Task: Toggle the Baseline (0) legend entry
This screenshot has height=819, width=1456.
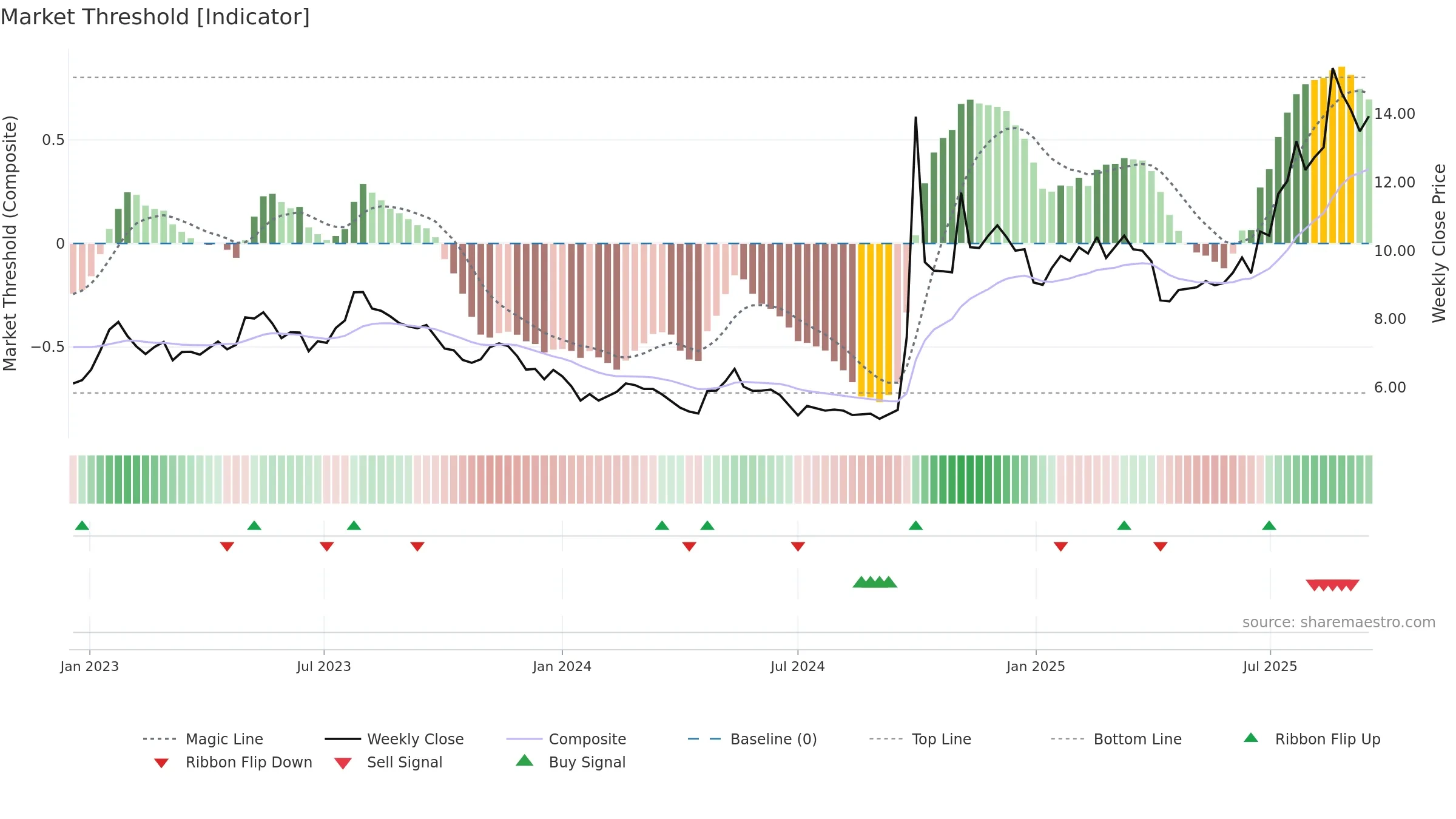Action: click(752, 739)
